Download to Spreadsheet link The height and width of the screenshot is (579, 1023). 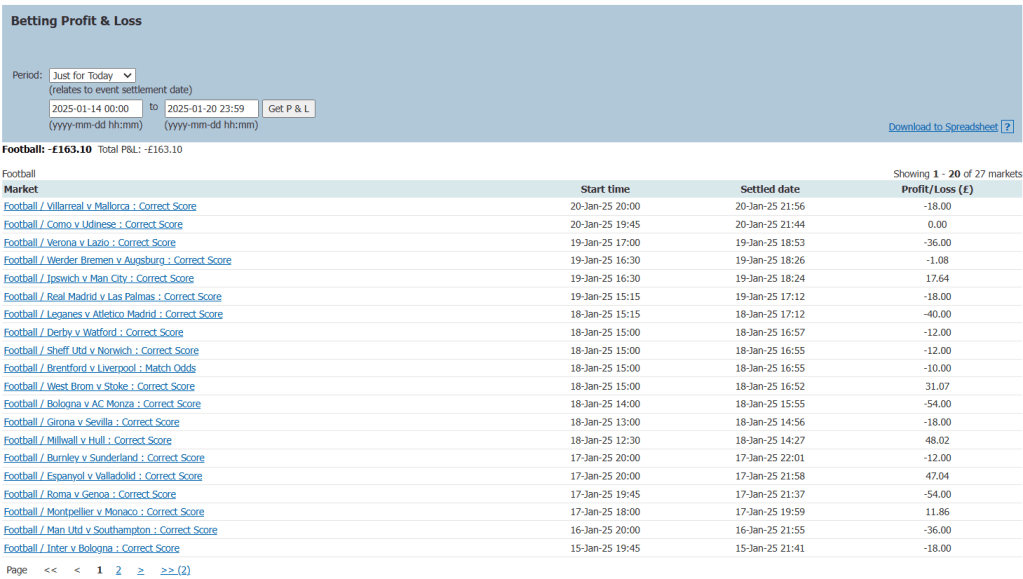[x=942, y=127]
